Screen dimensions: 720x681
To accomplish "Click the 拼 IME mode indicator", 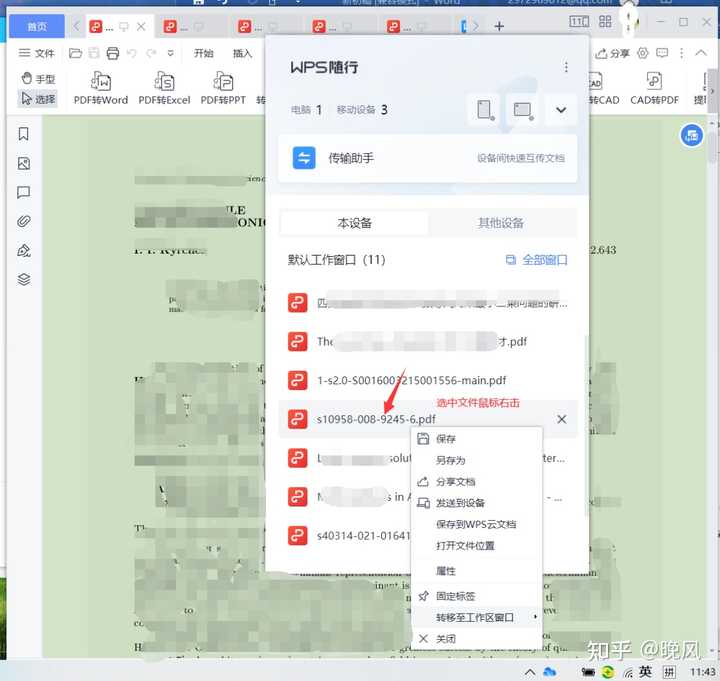I will click(x=669, y=672).
